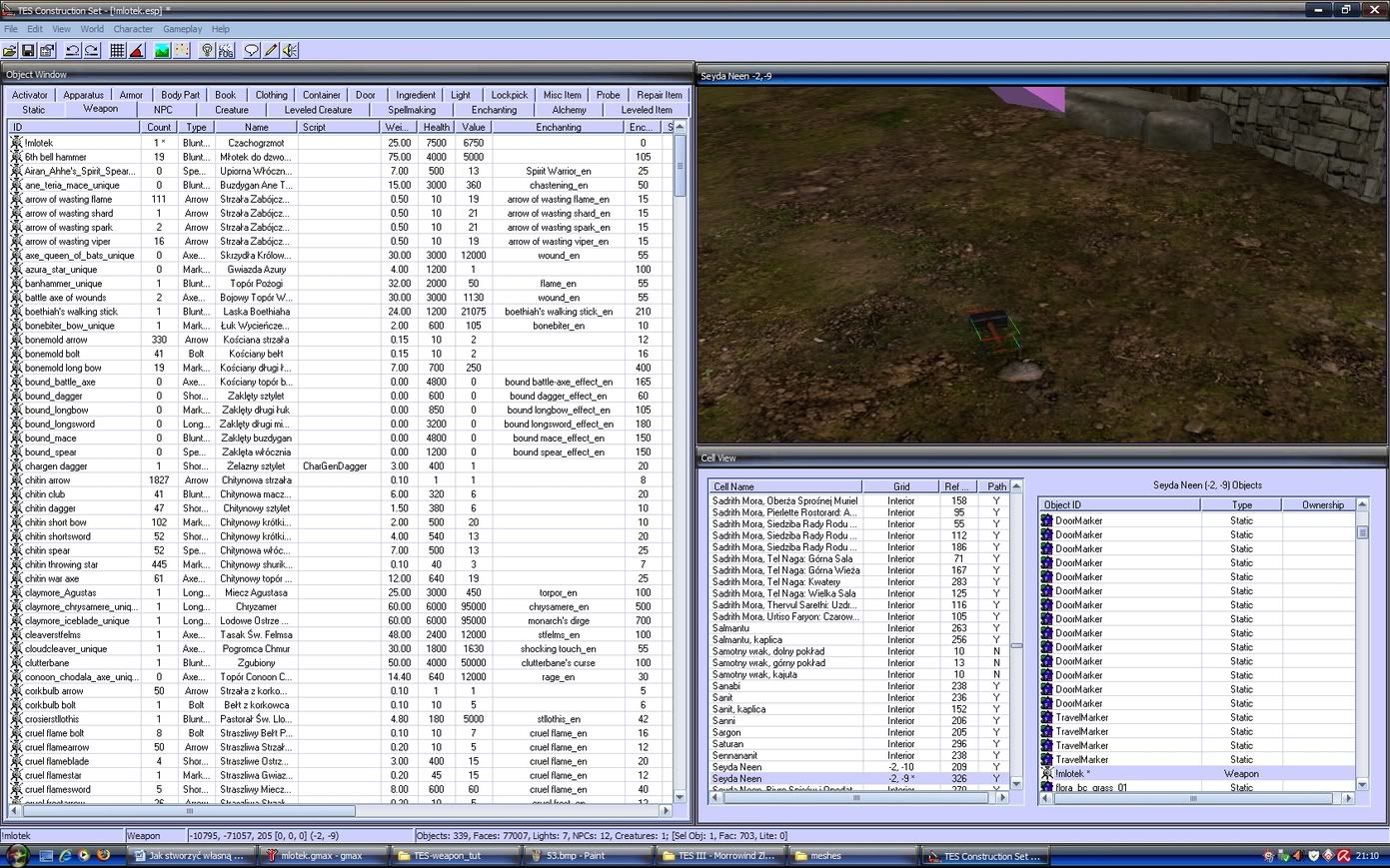Switch to the Alchemy tab
This screenshot has width=1390, height=868.
(x=570, y=110)
